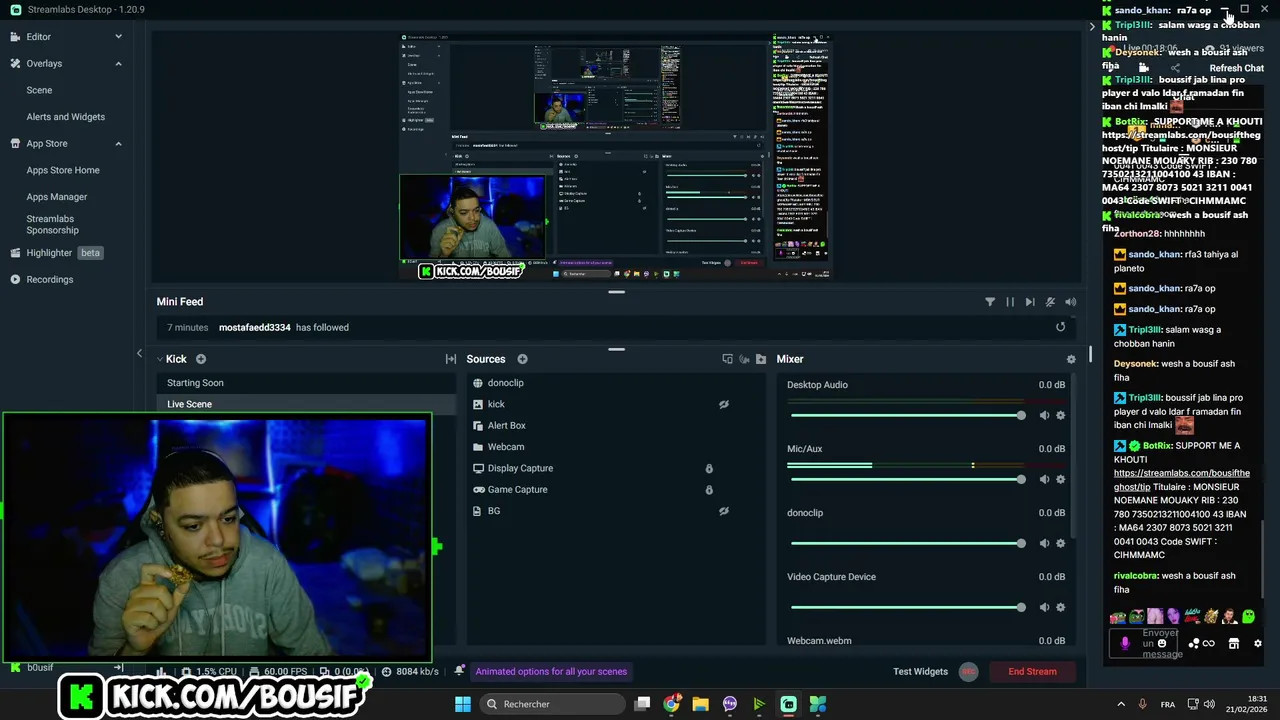
Task: Open Alerts and Widgets page
Action: click(x=65, y=117)
